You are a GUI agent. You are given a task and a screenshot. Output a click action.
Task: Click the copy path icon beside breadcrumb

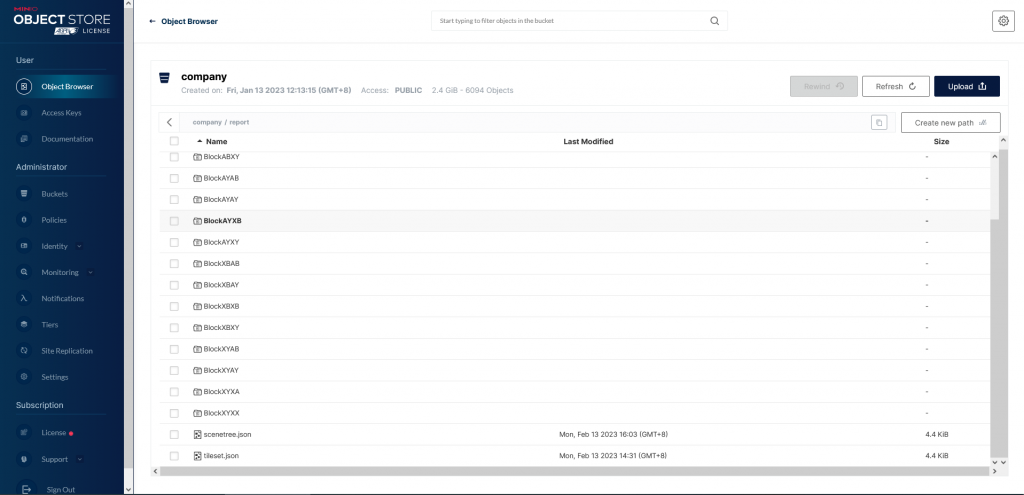click(879, 122)
